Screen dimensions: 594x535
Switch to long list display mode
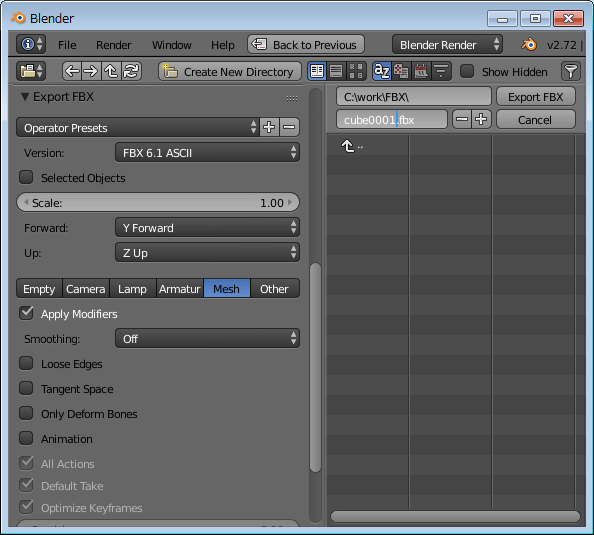pyautogui.click(x=336, y=71)
